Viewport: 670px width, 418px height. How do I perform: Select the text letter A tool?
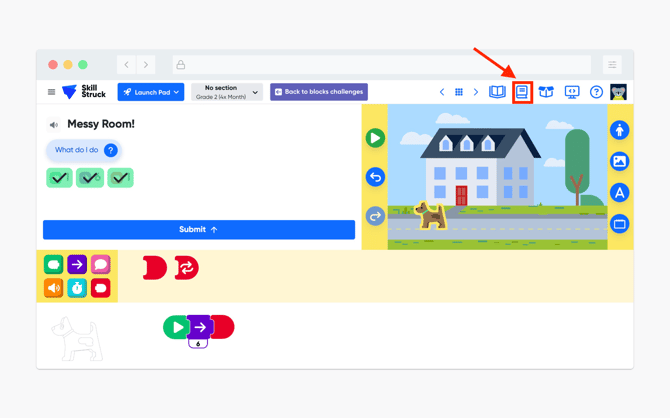[x=620, y=193]
